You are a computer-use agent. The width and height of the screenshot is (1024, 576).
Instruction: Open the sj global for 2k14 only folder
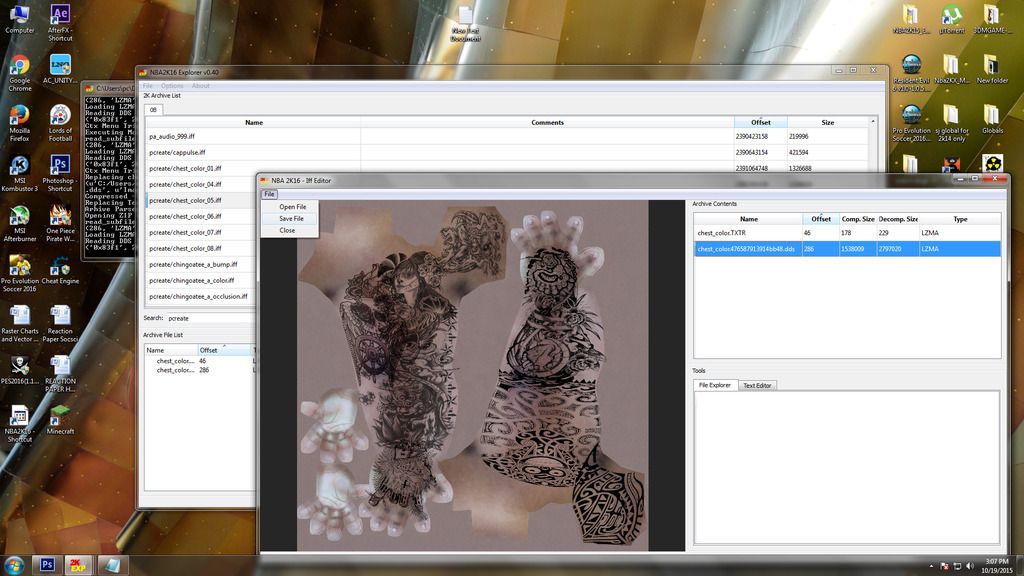tap(952, 123)
